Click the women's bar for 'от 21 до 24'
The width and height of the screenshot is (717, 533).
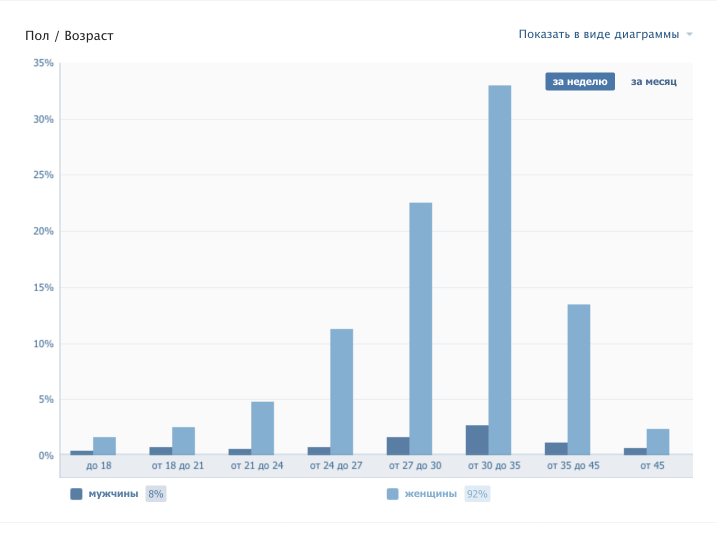tap(262, 428)
